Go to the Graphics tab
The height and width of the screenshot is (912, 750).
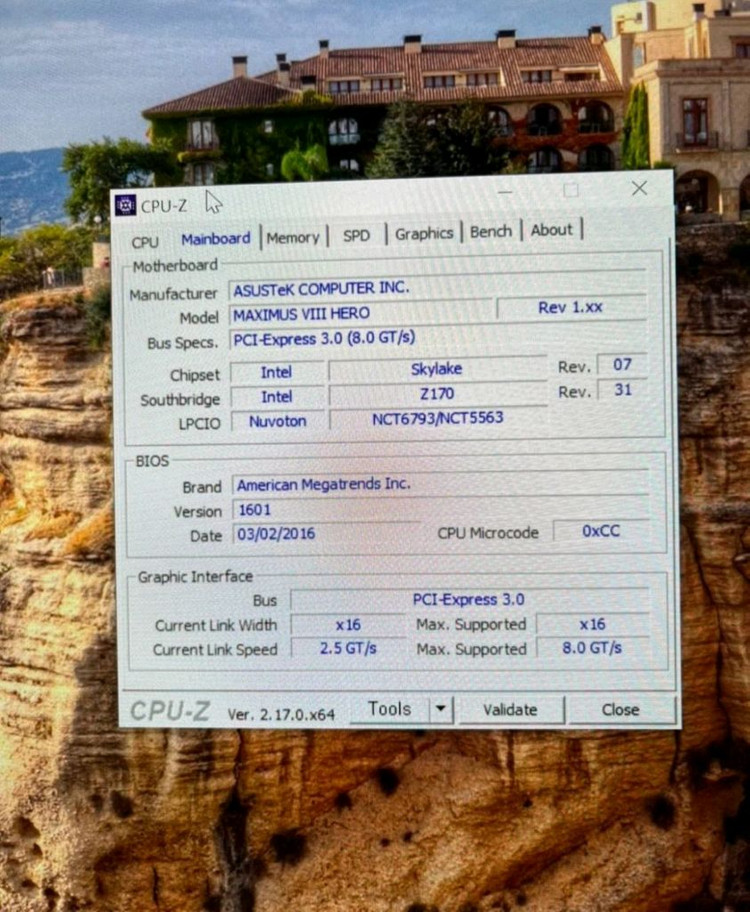coord(424,233)
